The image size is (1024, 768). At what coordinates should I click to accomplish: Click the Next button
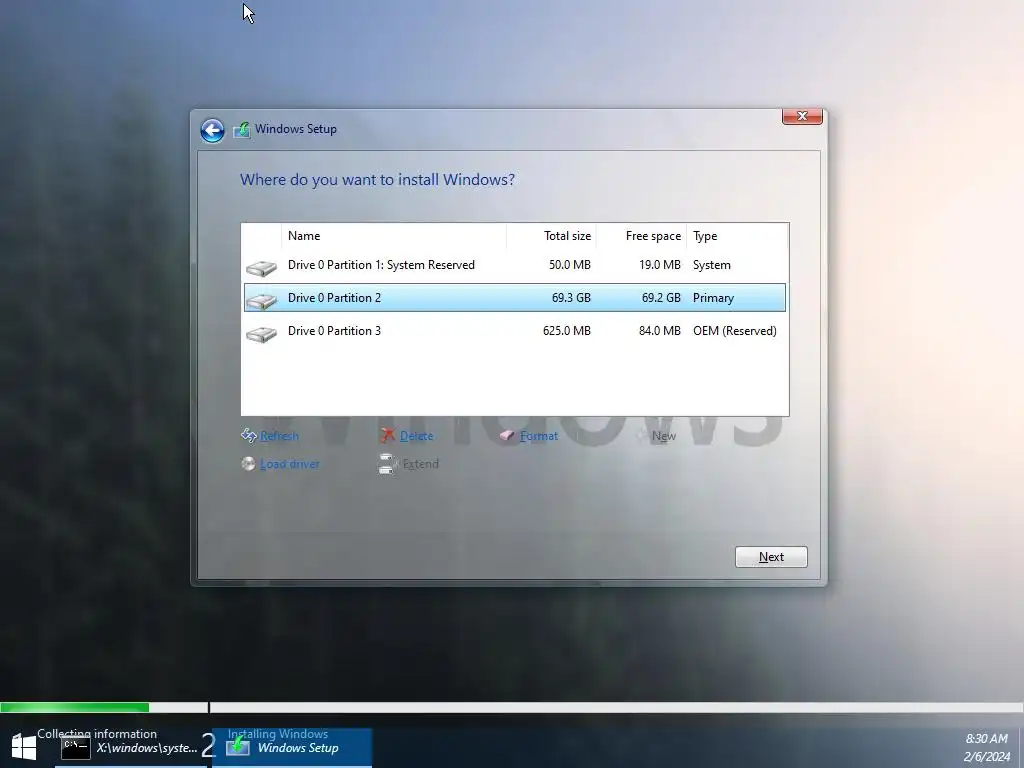coord(771,557)
